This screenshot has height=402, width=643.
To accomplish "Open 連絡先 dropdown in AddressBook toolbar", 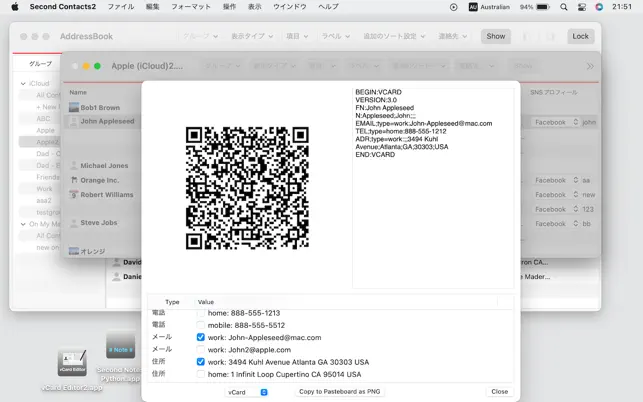I will pyautogui.click(x=453, y=36).
